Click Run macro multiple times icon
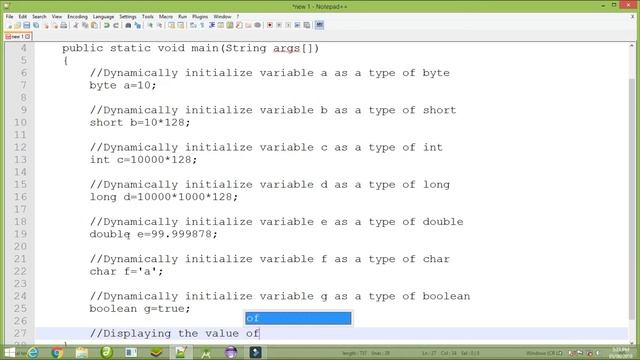640x360 pixels. [297, 25]
